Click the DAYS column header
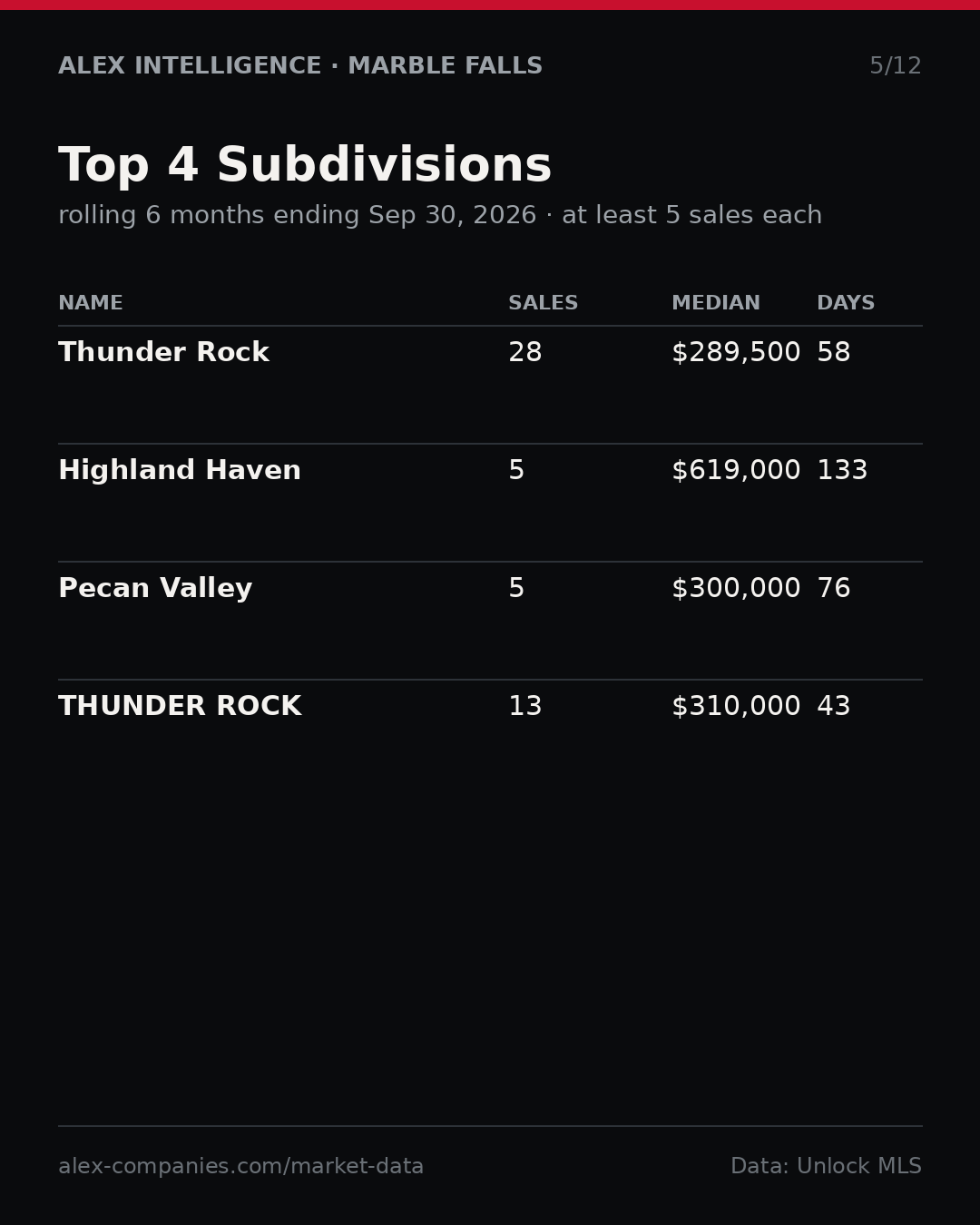The width and height of the screenshot is (980, 1225). click(x=846, y=304)
